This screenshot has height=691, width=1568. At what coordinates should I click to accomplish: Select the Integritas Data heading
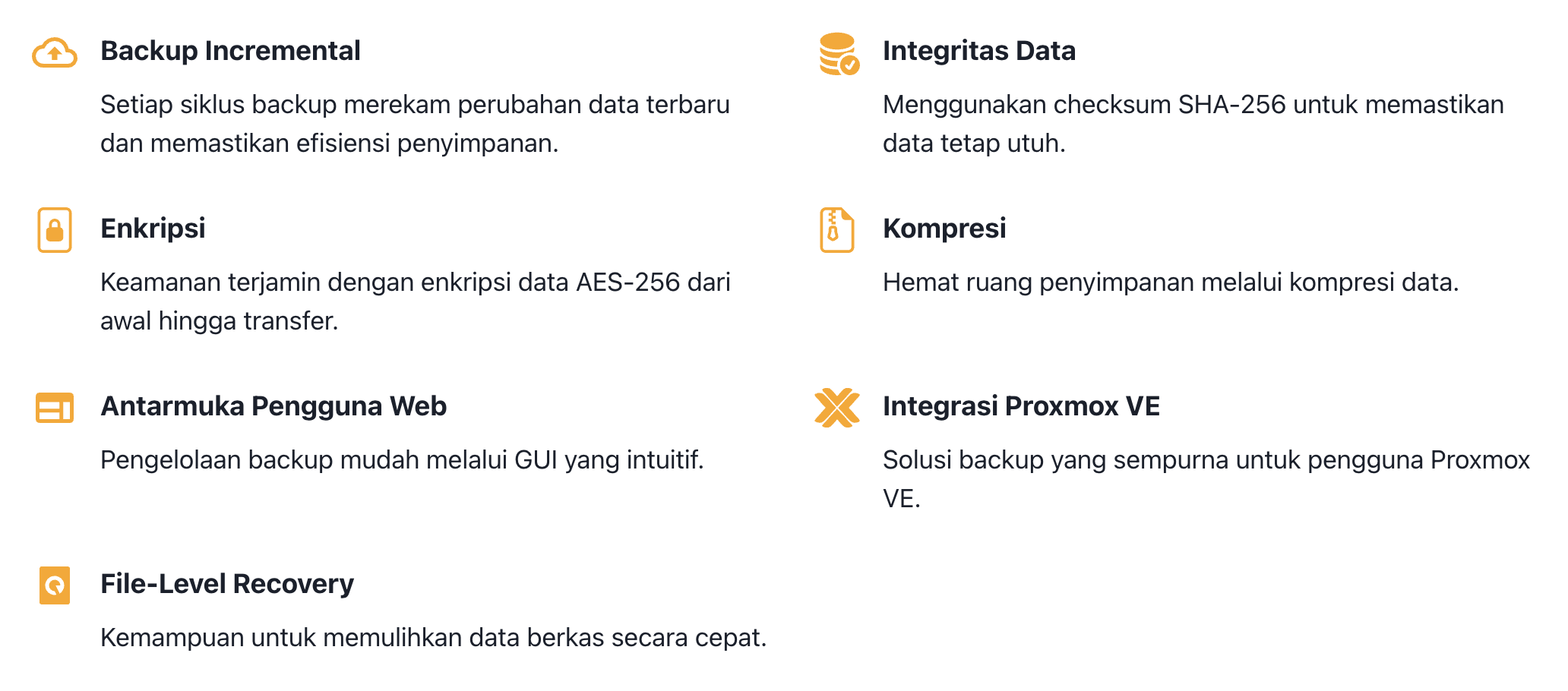coord(978,51)
